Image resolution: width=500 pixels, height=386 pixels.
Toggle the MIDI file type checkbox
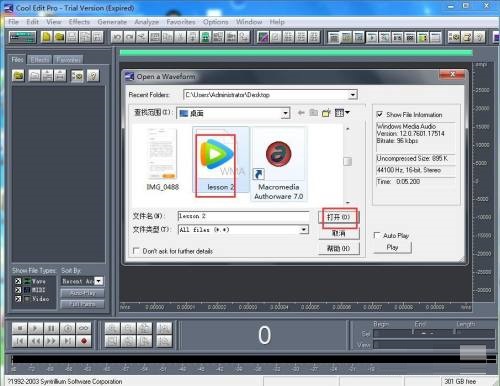[18, 290]
